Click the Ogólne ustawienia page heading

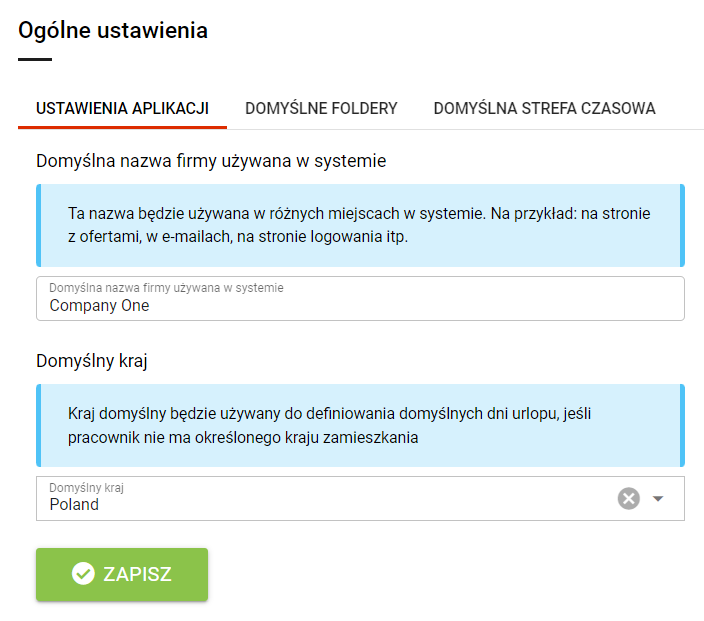tap(113, 31)
